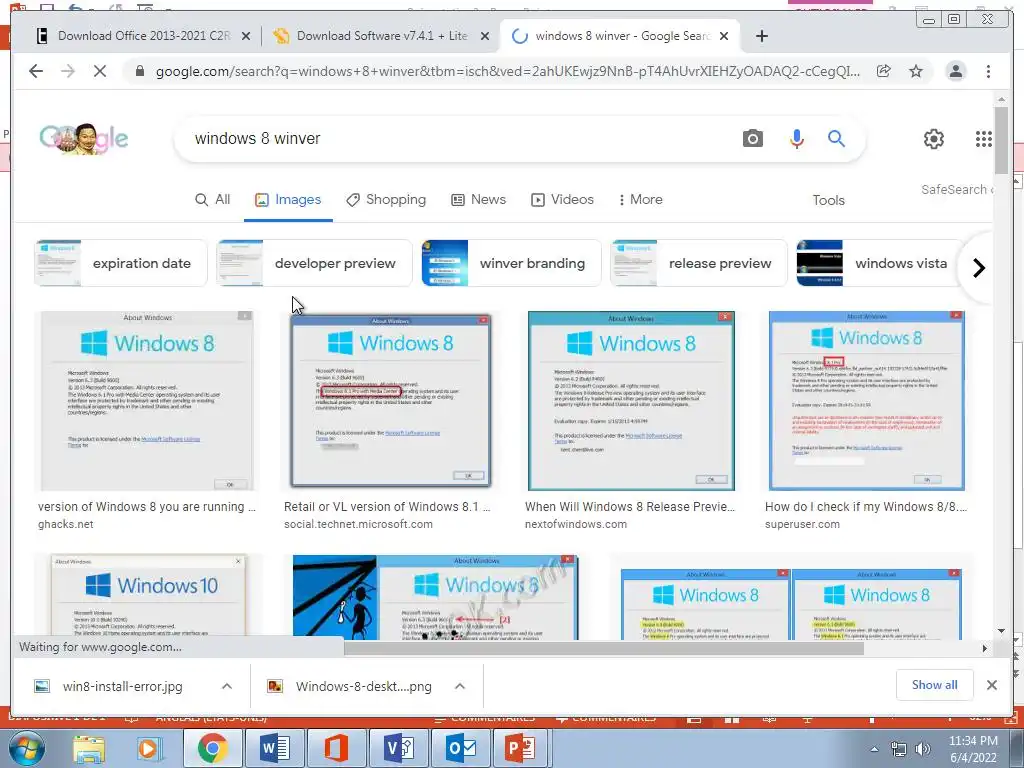Open the Windows 10 About dialog thumbnail
Viewport: 1024px width, 768px height.
pos(149,596)
